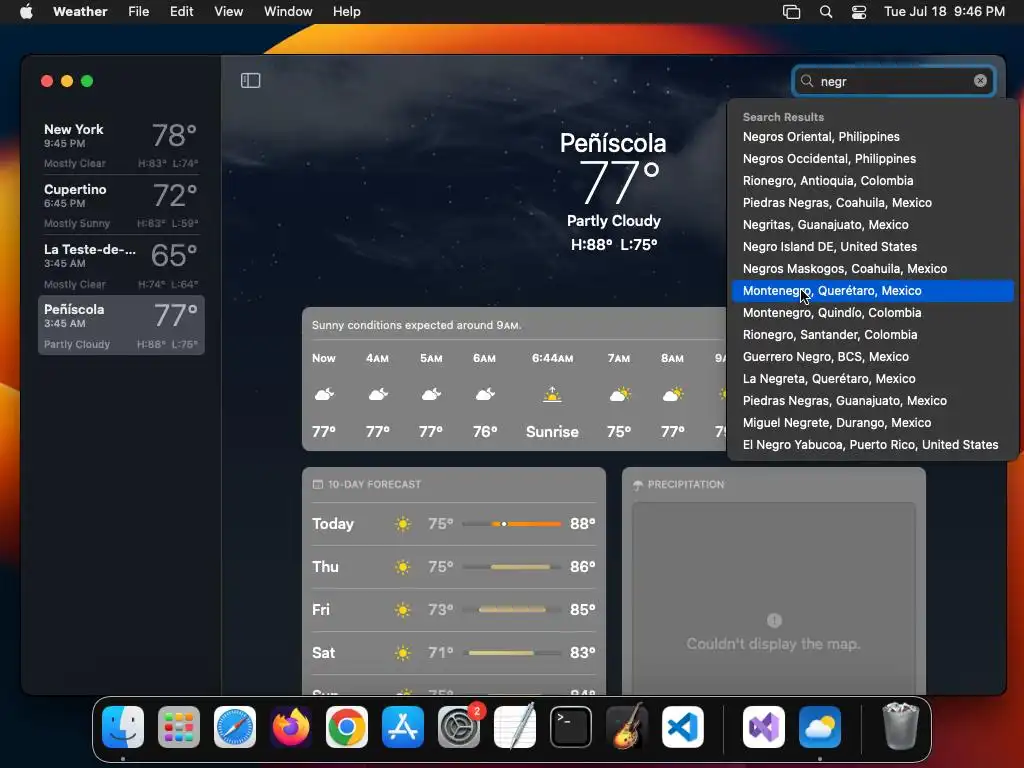Click the Fri forecast row
This screenshot has width=1024, height=768.
[454, 610]
